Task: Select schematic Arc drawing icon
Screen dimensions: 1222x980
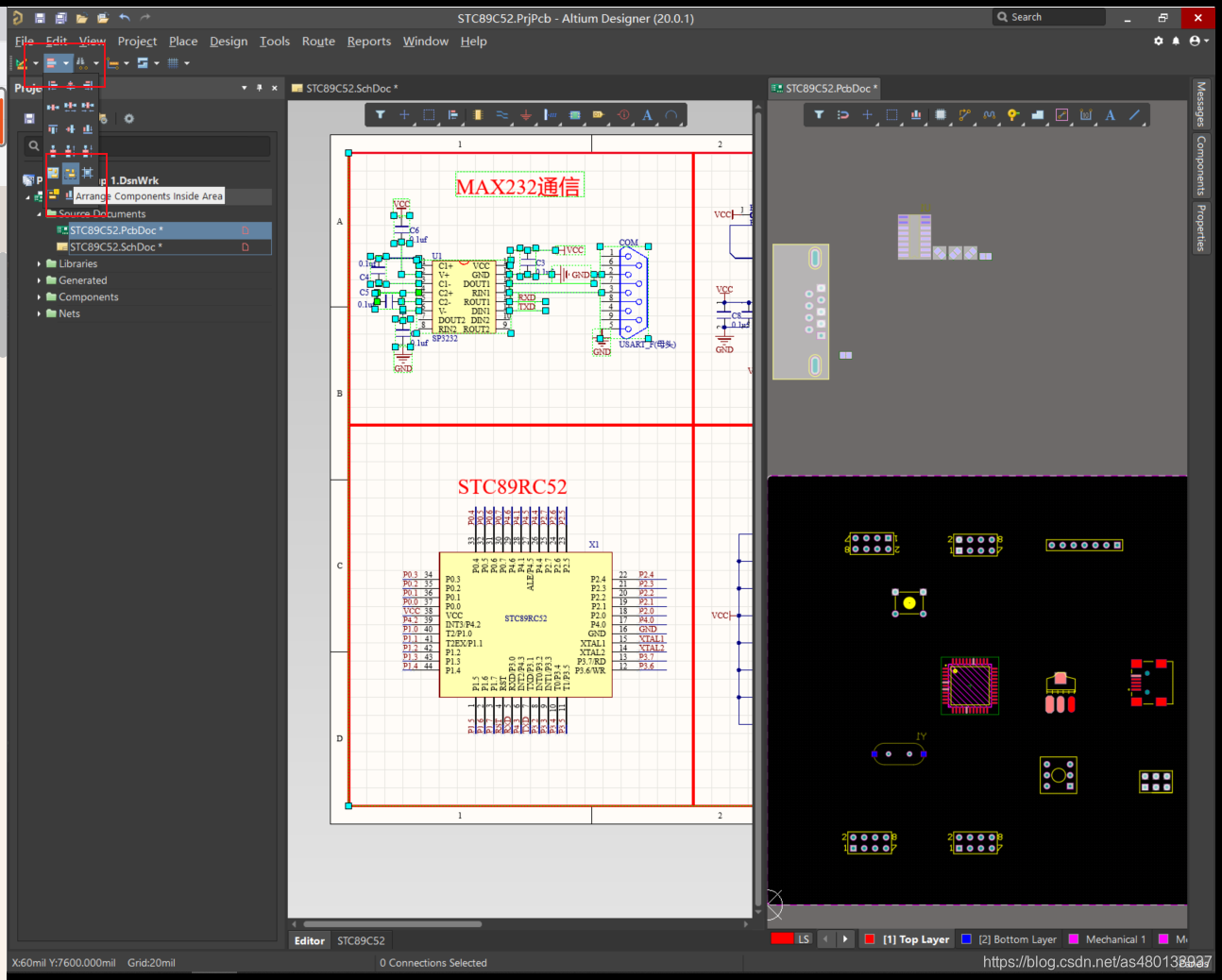Action: (671, 115)
